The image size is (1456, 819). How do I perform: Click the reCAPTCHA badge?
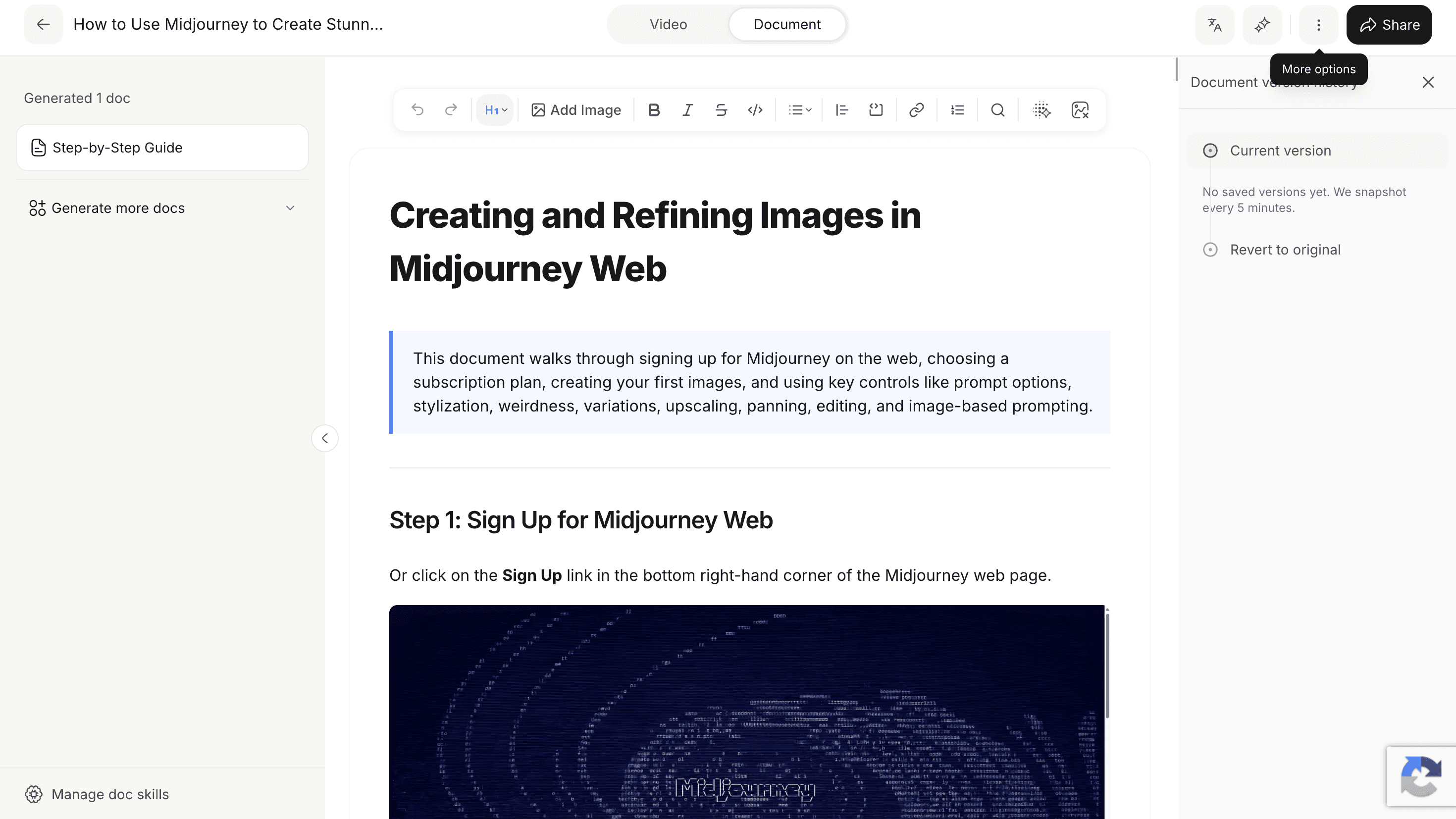click(1420, 775)
